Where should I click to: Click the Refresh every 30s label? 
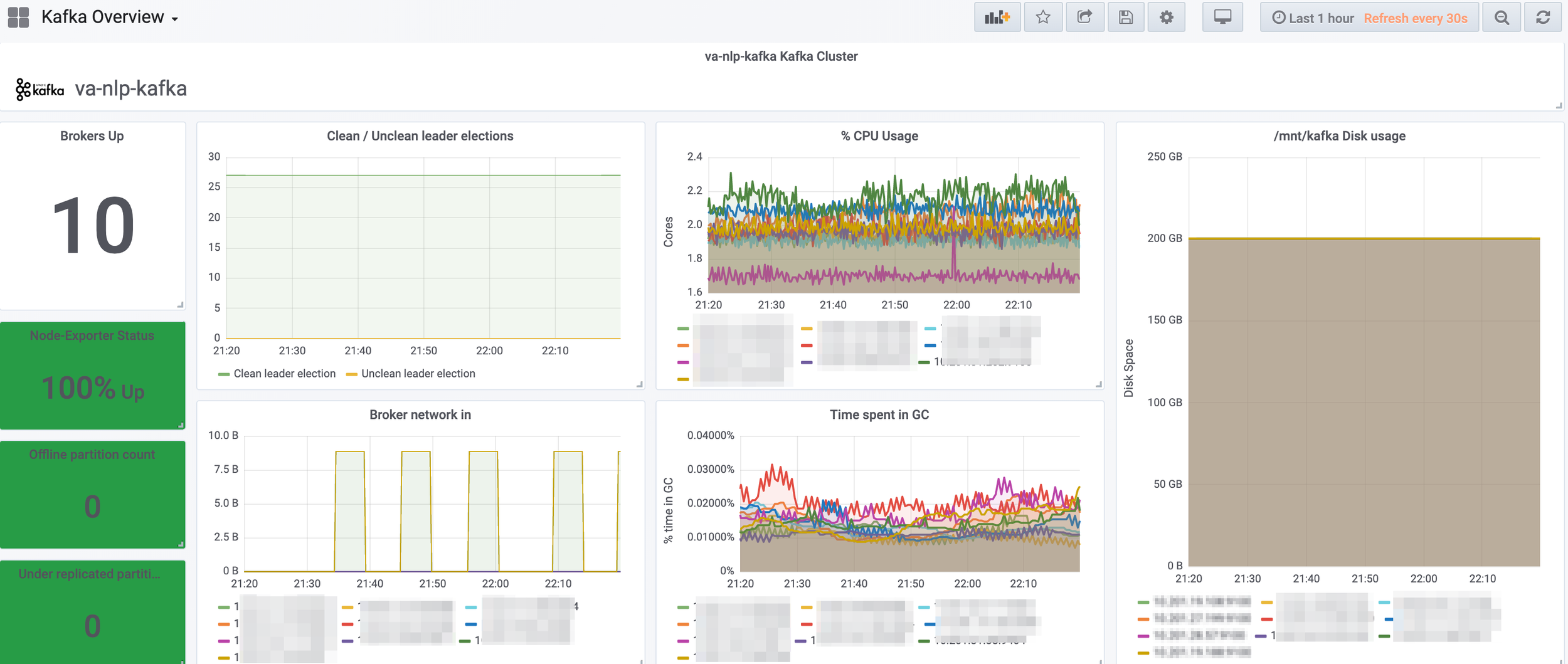(1415, 18)
